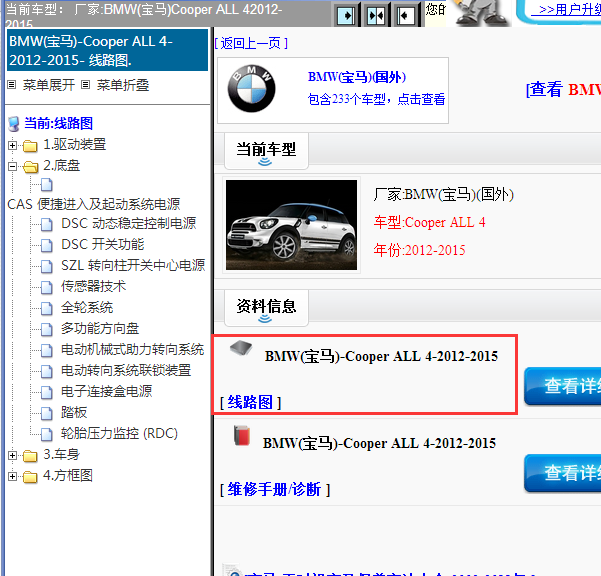Click the 查看 BMW link at right
Screen dimensions: 601x576
coord(563,90)
